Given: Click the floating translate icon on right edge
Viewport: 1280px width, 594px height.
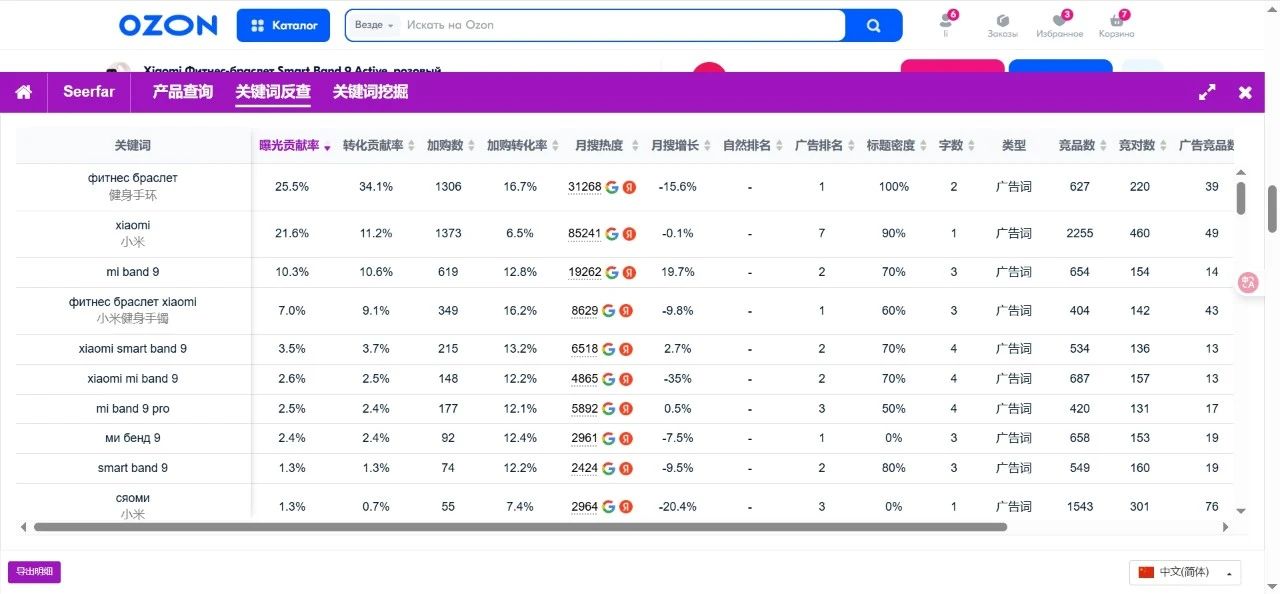Looking at the screenshot, I should point(1247,283).
